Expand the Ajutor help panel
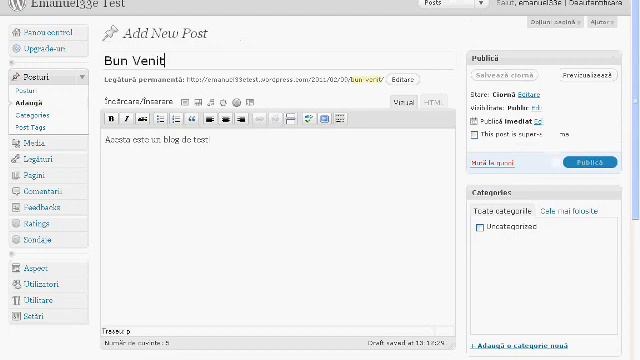The image size is (640, 360). [602, 22]
